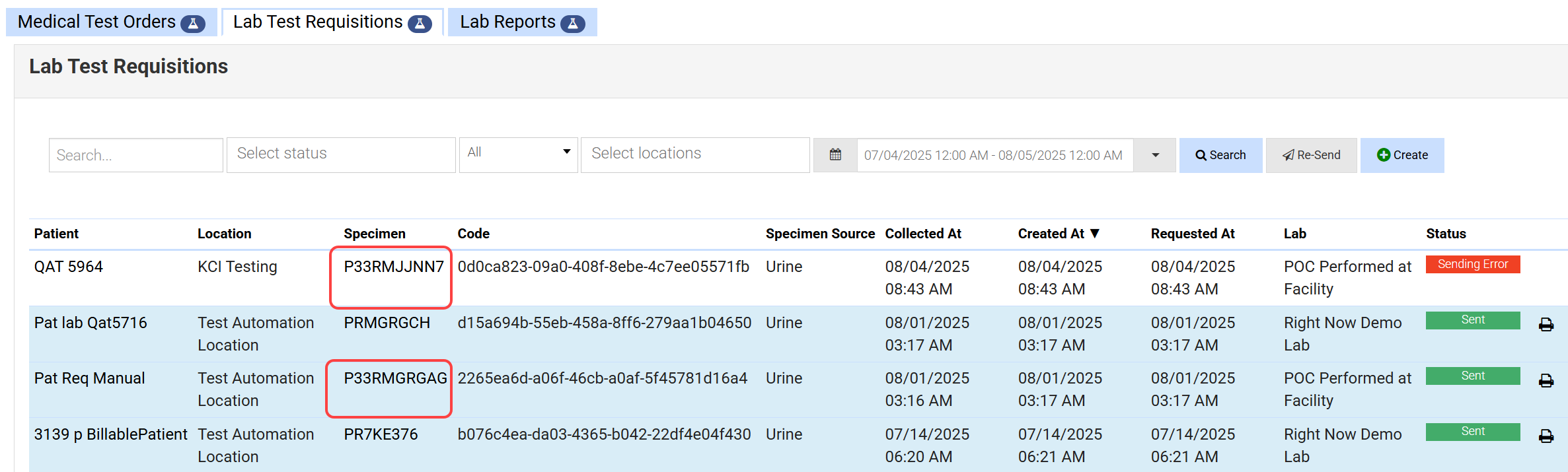Image resolution: width=1568 pixels, height=472 pixels.
Task: Create a new lab test requisition
Action: pyautogui.click(x=1401, y=155)
